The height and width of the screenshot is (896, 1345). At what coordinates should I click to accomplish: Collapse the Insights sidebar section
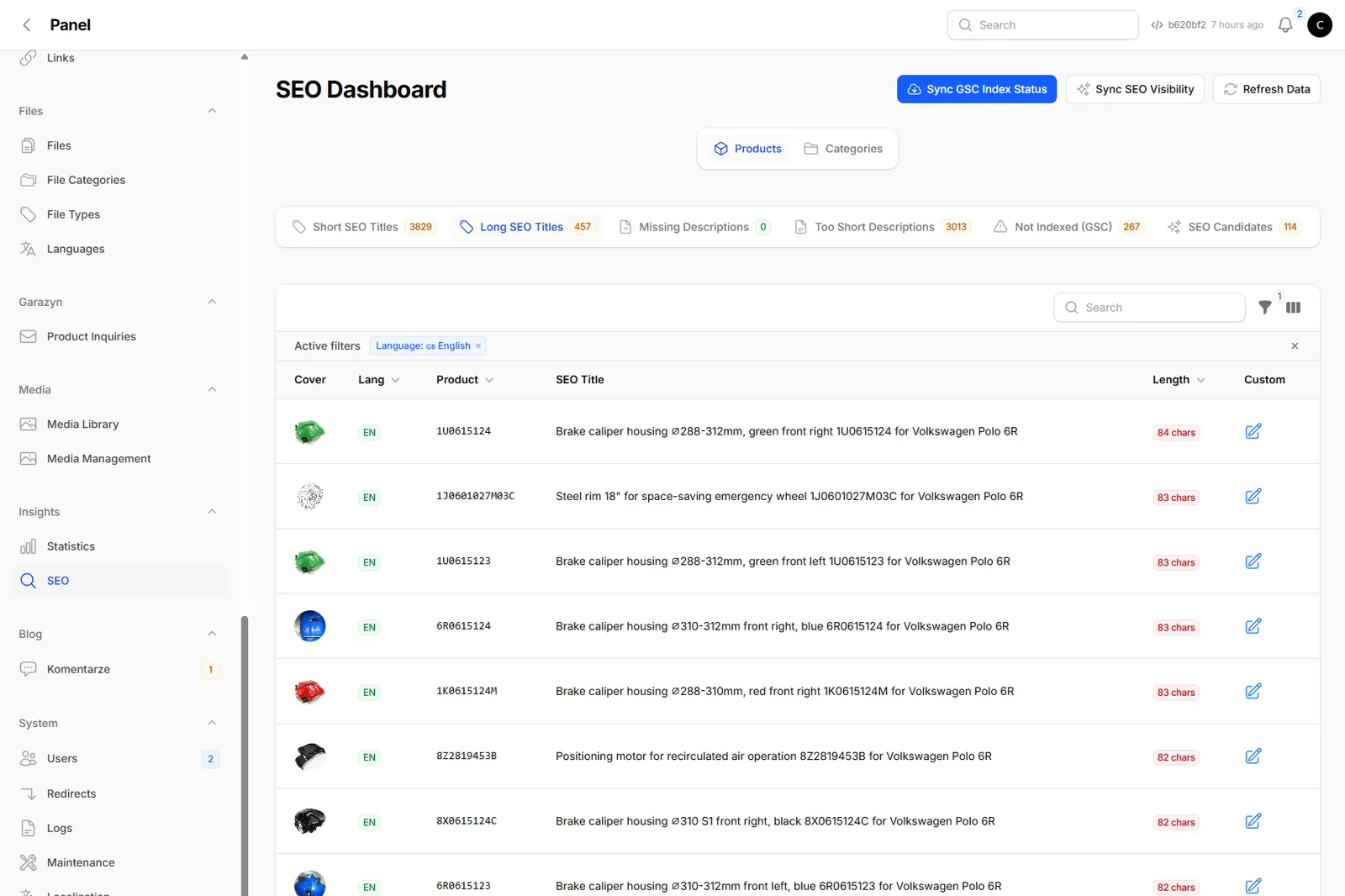tap(212, 512)
